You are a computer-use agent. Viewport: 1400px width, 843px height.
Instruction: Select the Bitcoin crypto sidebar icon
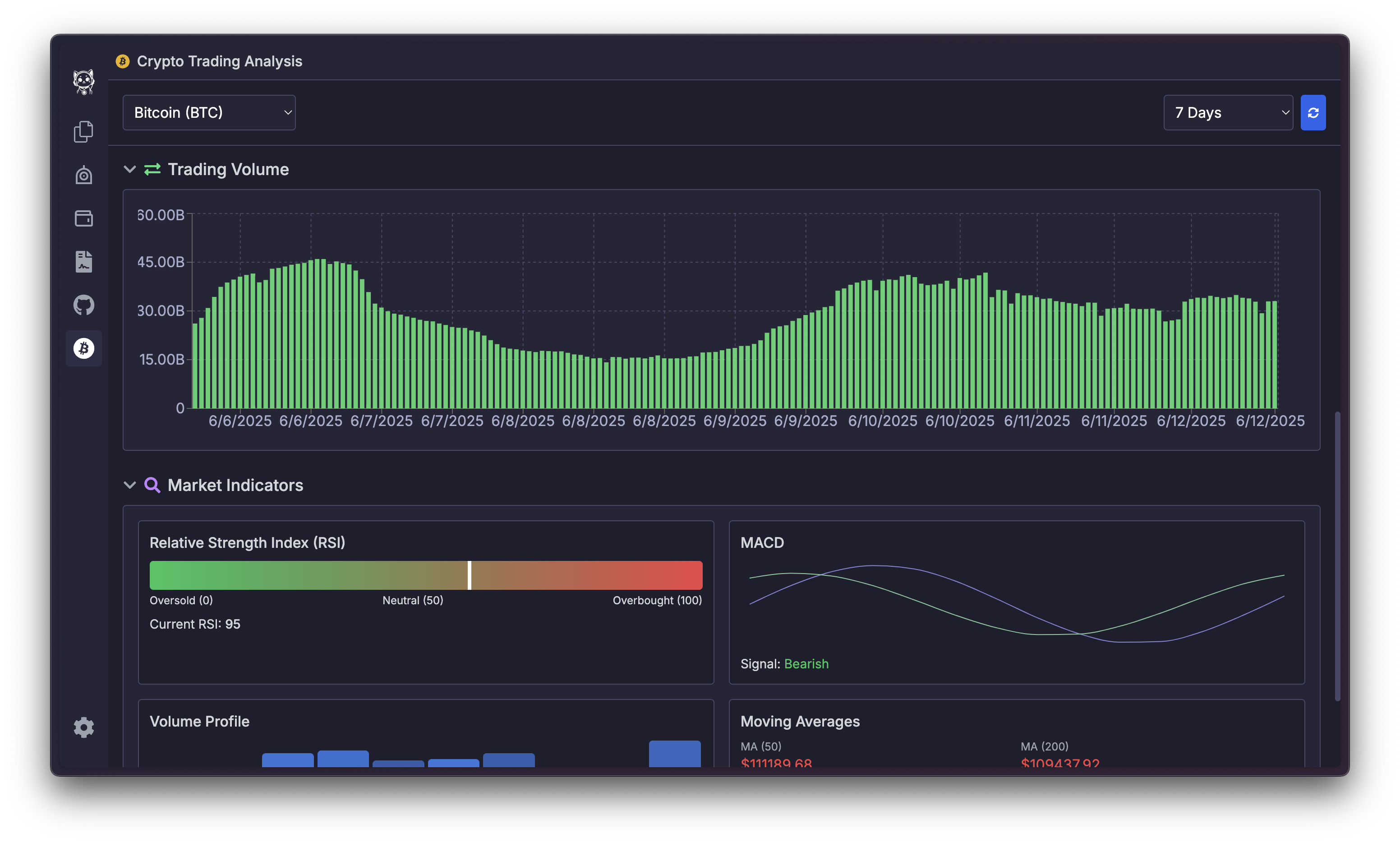tap(83, 348)
